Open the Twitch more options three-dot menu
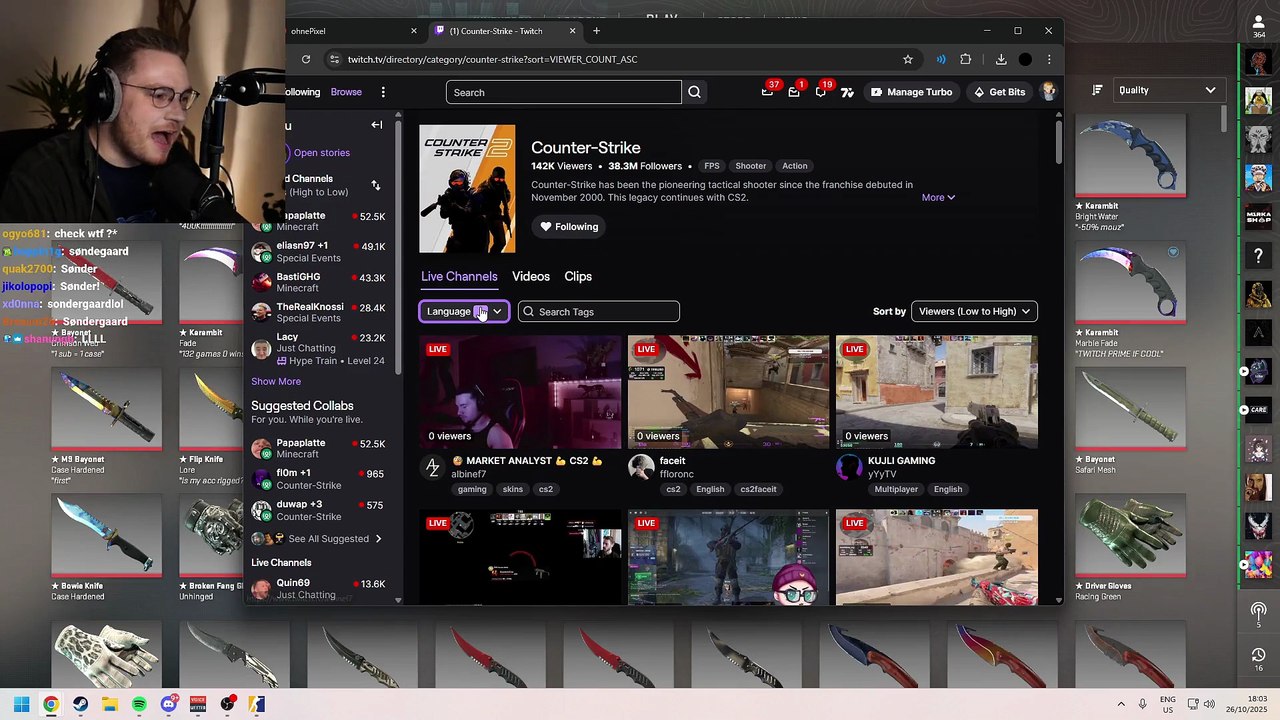The width and height of the screenshot is (1280, 720). [383, 92]
